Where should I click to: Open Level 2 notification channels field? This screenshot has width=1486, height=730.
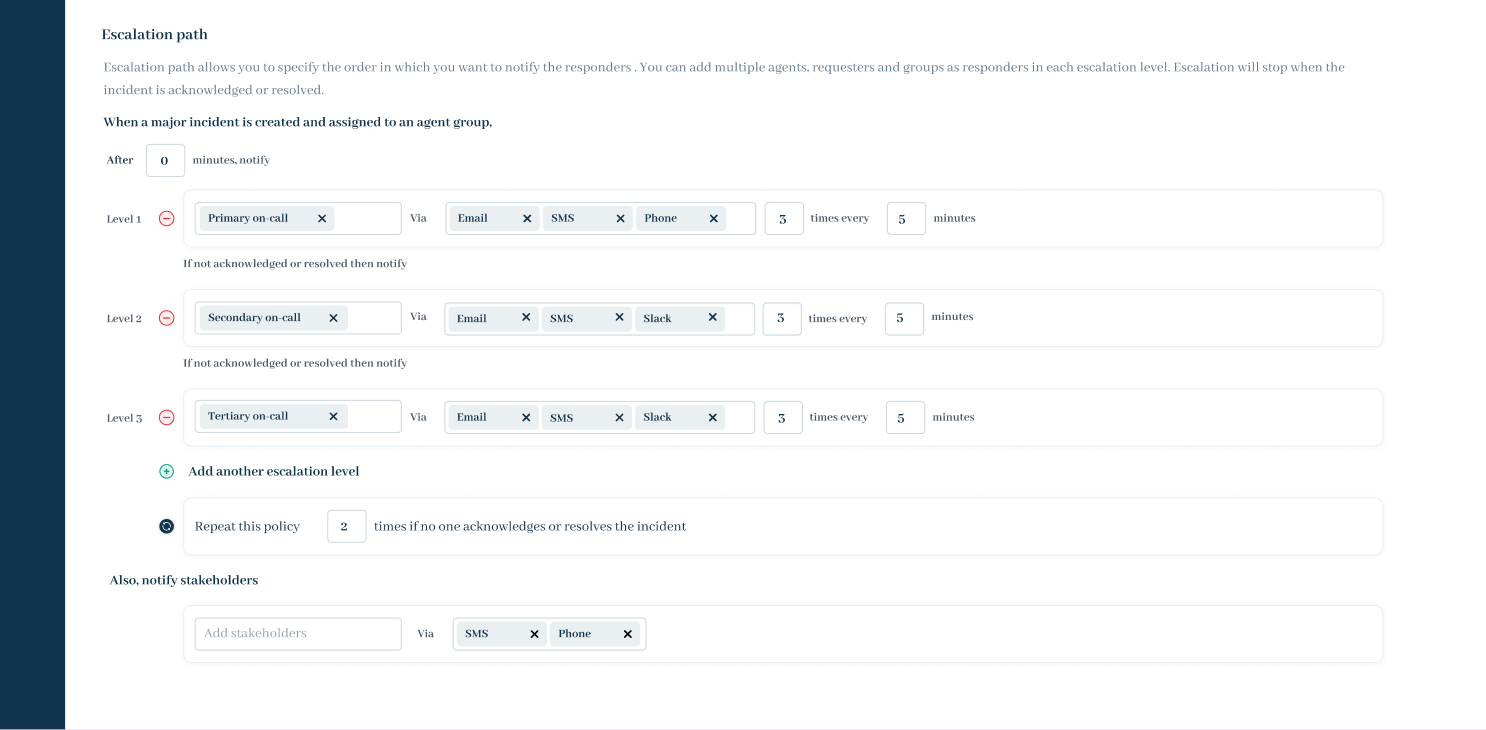pyautogui.click(x=739, y=318)
